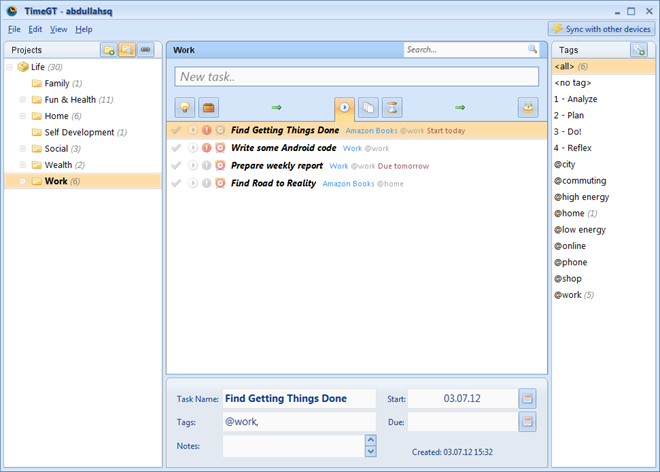Open the light bulb ideas list
660x472 pixels.
185,108
